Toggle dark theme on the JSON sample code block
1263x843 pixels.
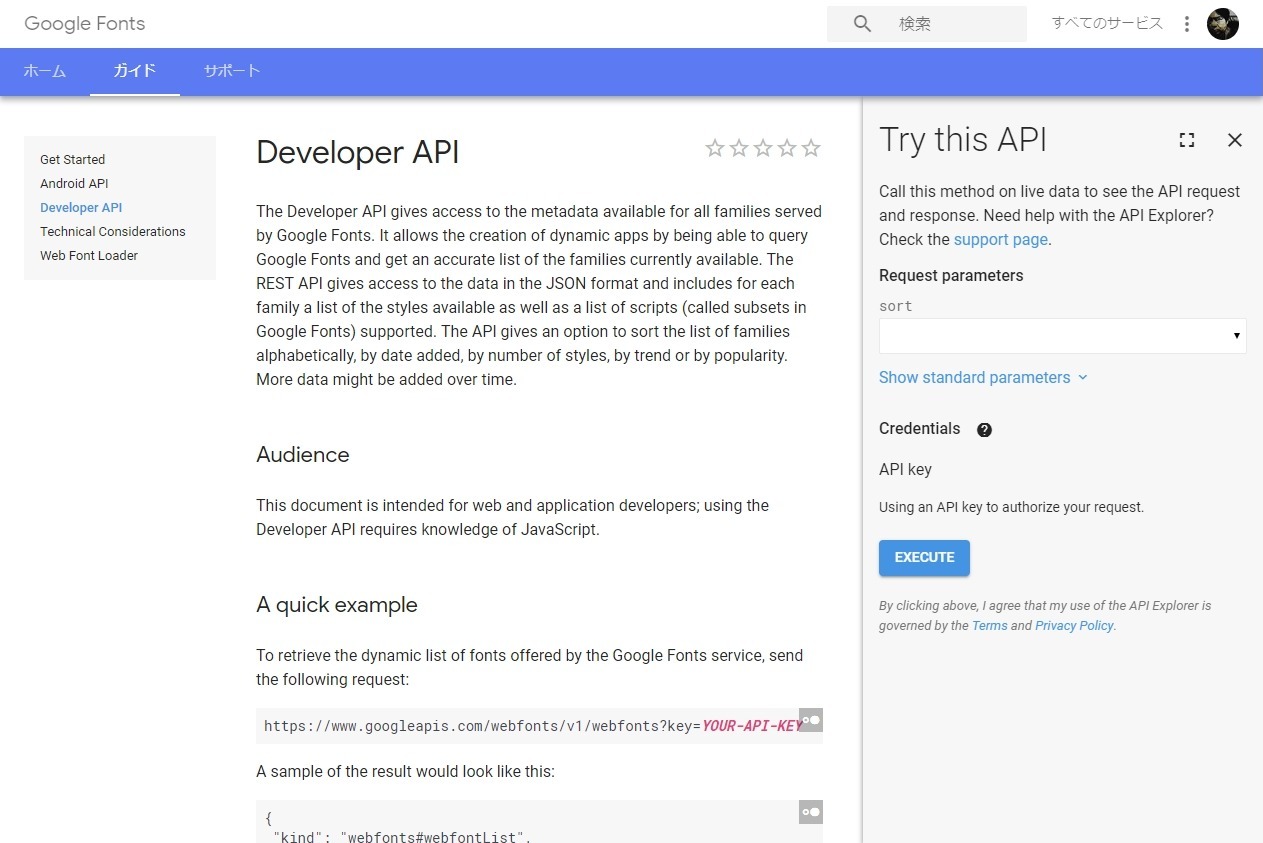pyautogui.click(x=811, y=812)
